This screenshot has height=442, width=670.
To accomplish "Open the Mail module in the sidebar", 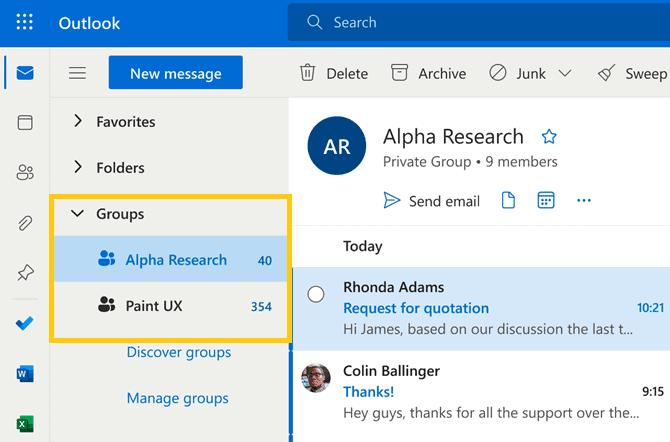I will point(25,73).
